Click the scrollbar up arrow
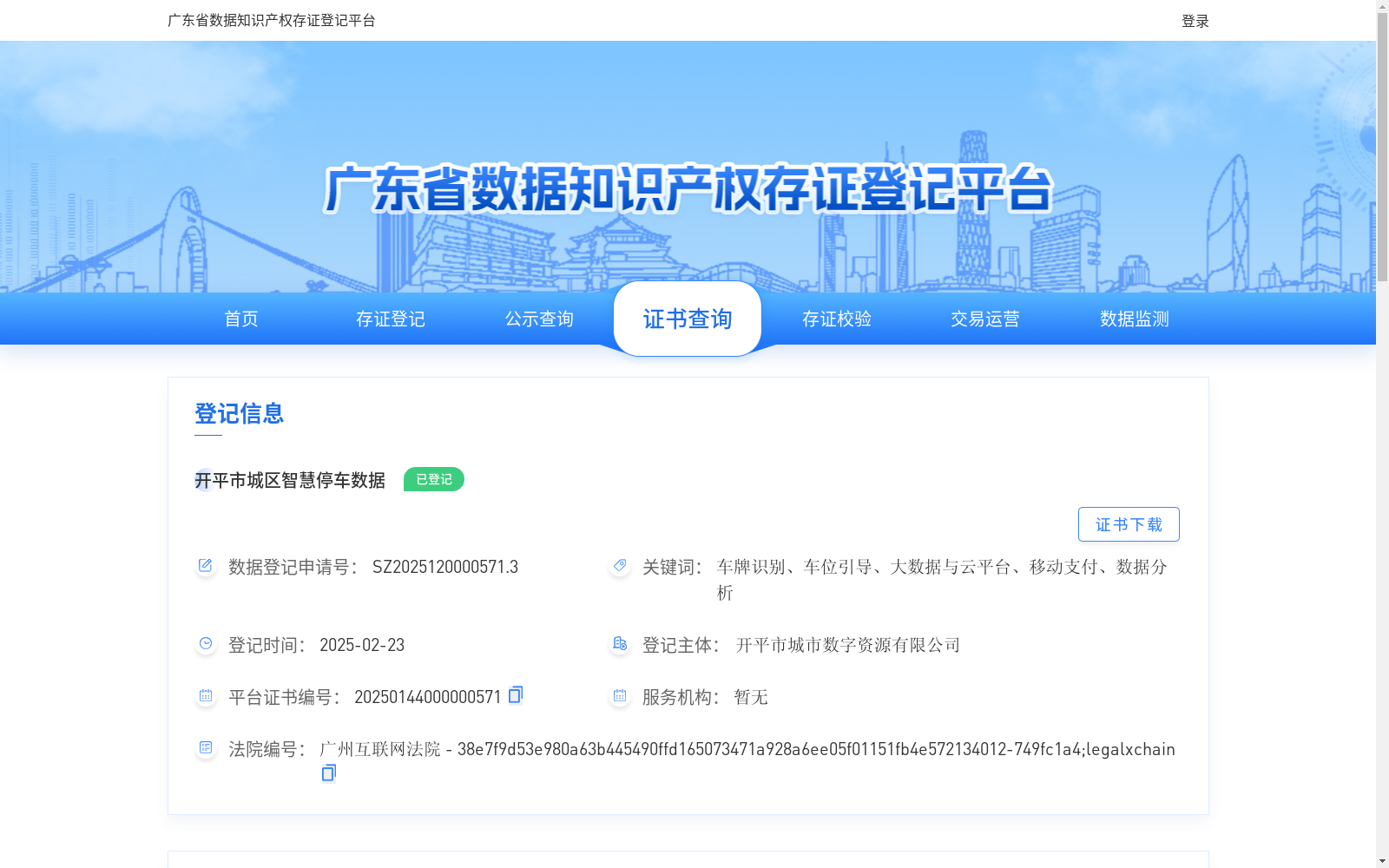The height and width of the screenshot is (868, 1389). point(1382,6)
